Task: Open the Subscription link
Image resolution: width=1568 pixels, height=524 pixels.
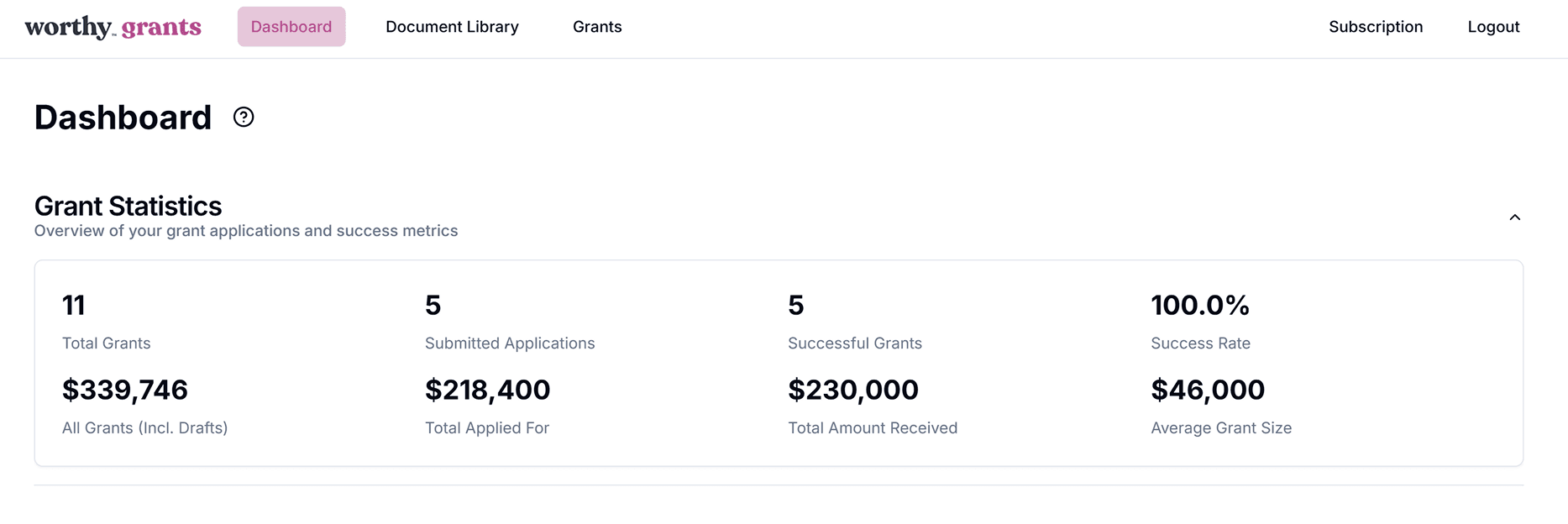Action: pyautogui.click(x=1376, y=27)
